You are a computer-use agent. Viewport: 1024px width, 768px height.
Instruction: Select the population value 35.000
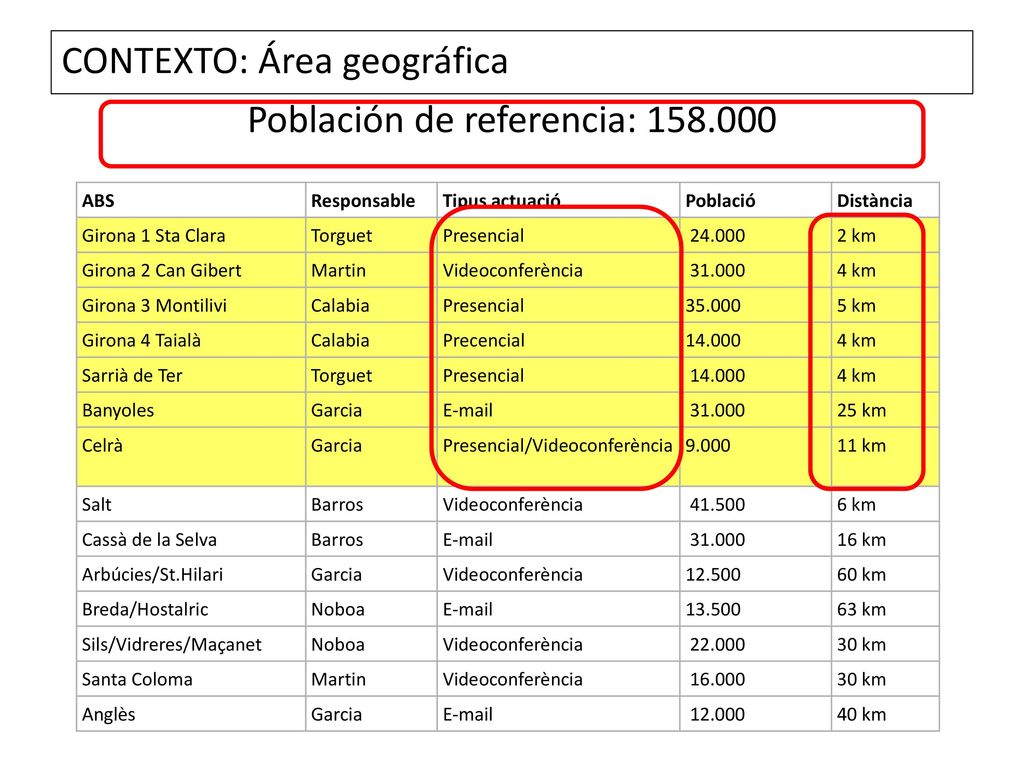tap(713, 306)
